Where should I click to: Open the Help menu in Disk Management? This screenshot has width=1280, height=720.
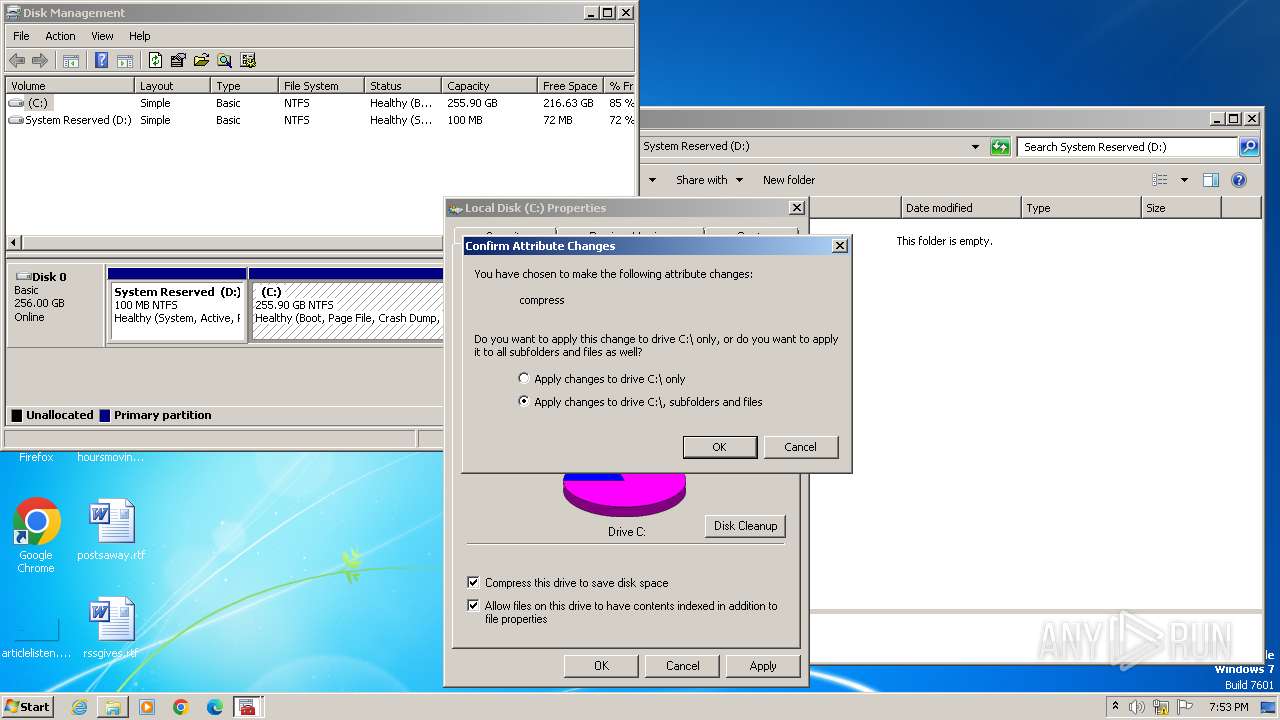click(x=140, y=36)
